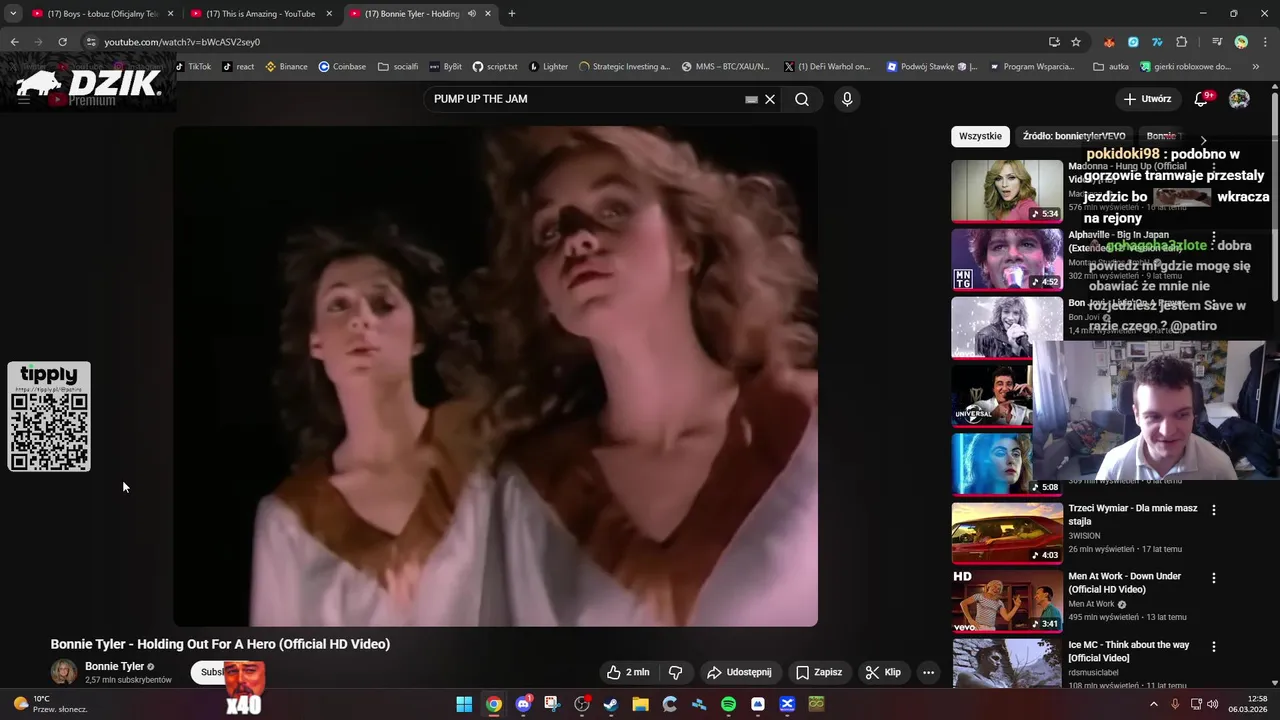This screenshot has height=720, width=1280.
Task: Reload the current page
Action: (x=62, y=42)
